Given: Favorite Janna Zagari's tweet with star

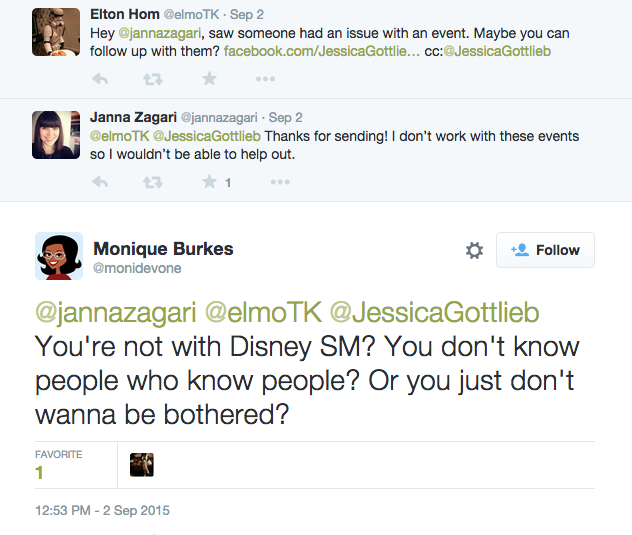Looking at the screenshot, I should tap(209, 182).
